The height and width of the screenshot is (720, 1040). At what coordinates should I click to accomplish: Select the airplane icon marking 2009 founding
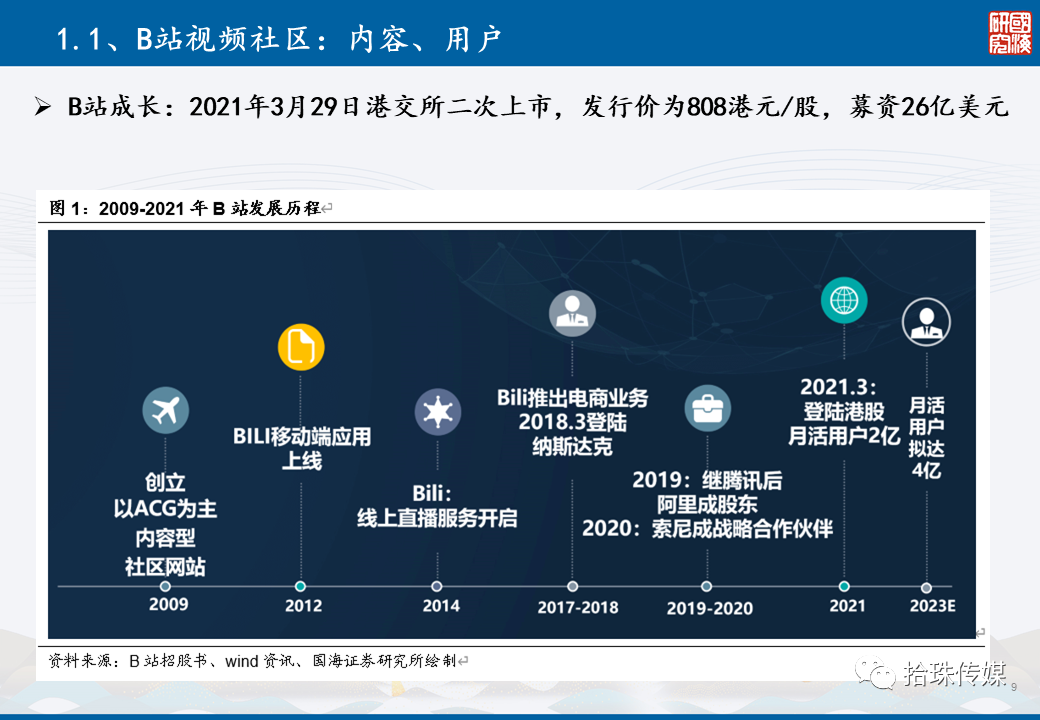tap(165, 410)
